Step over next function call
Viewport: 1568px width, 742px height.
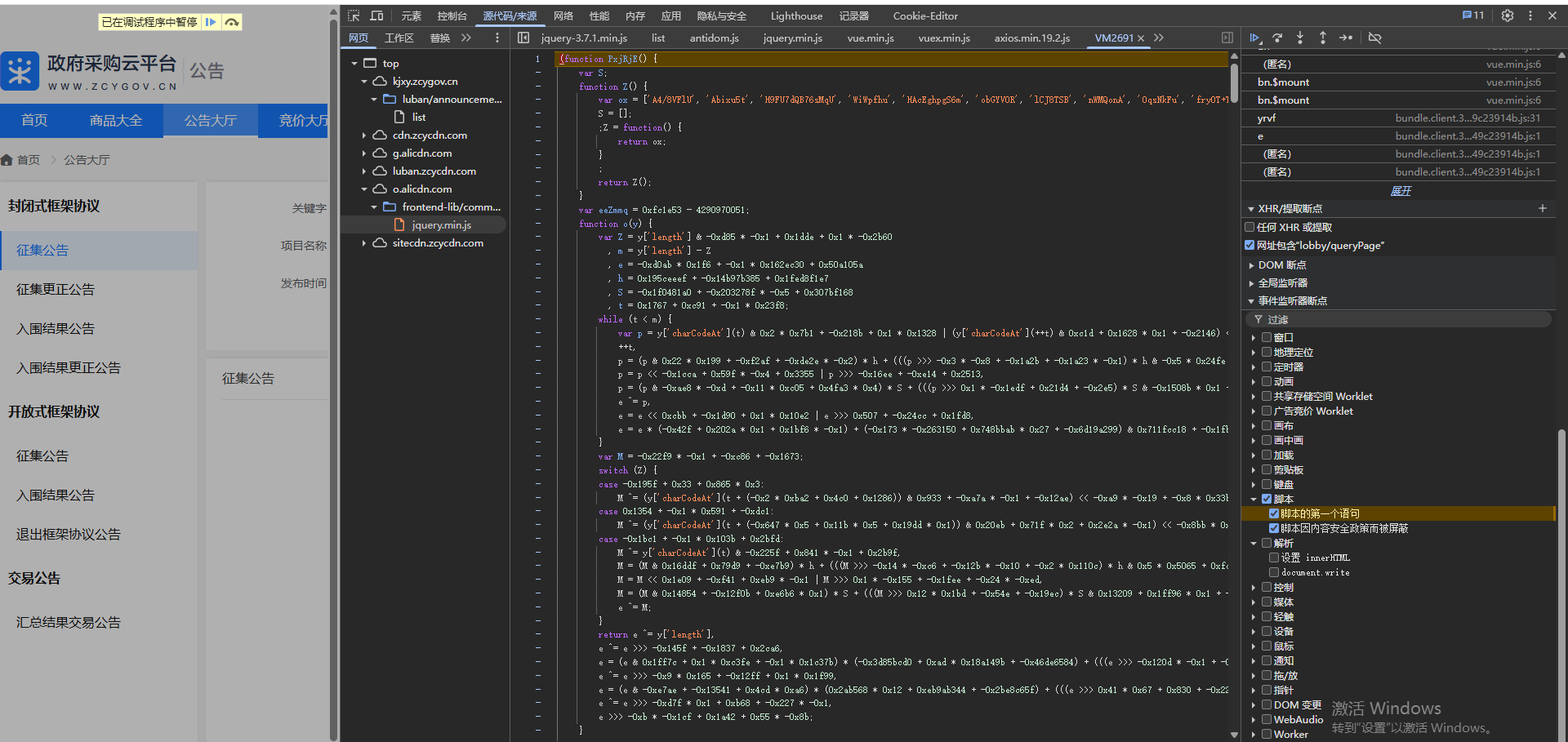point(1278,38)
